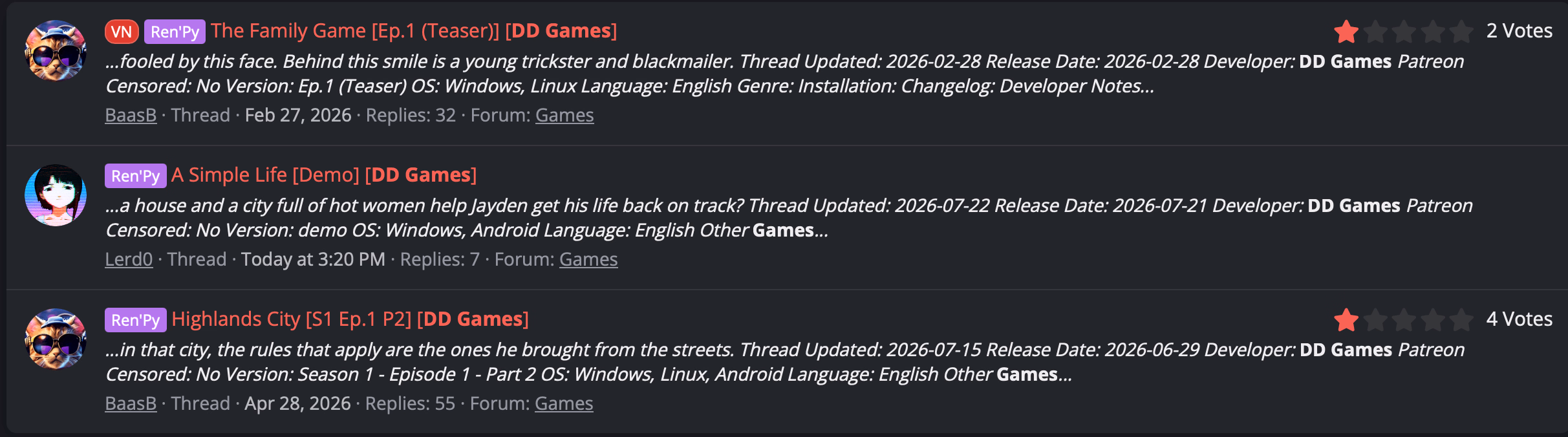1568x437 pixels.
Task: Click red rating star on Highlands City
Action: tap(1346, 319)
